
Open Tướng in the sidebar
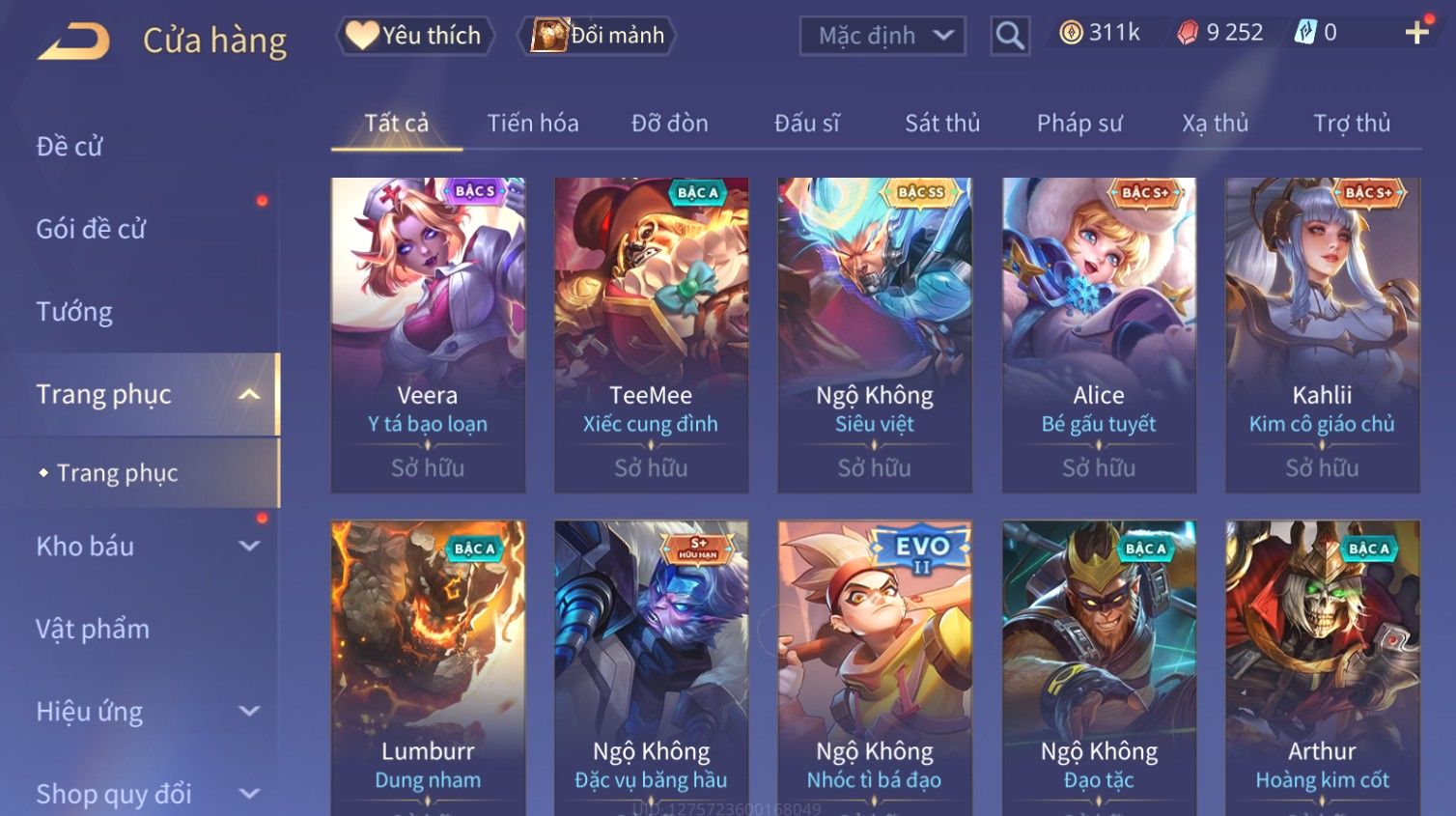coord(74,312)
